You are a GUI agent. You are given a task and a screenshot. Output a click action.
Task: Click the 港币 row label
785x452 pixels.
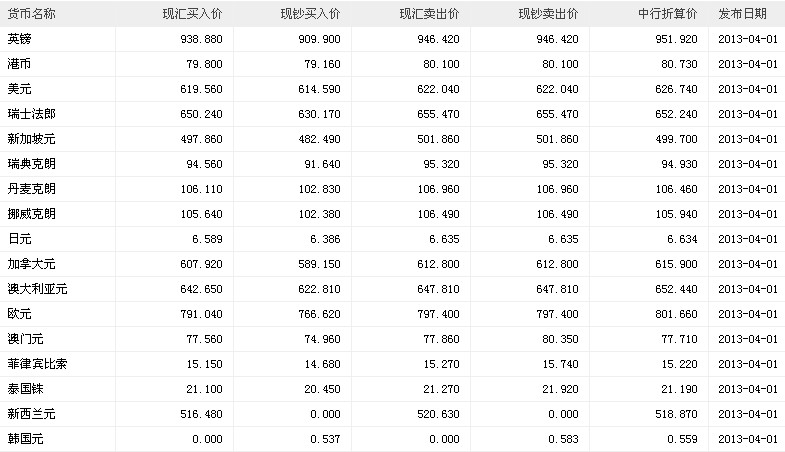[20, 64]
